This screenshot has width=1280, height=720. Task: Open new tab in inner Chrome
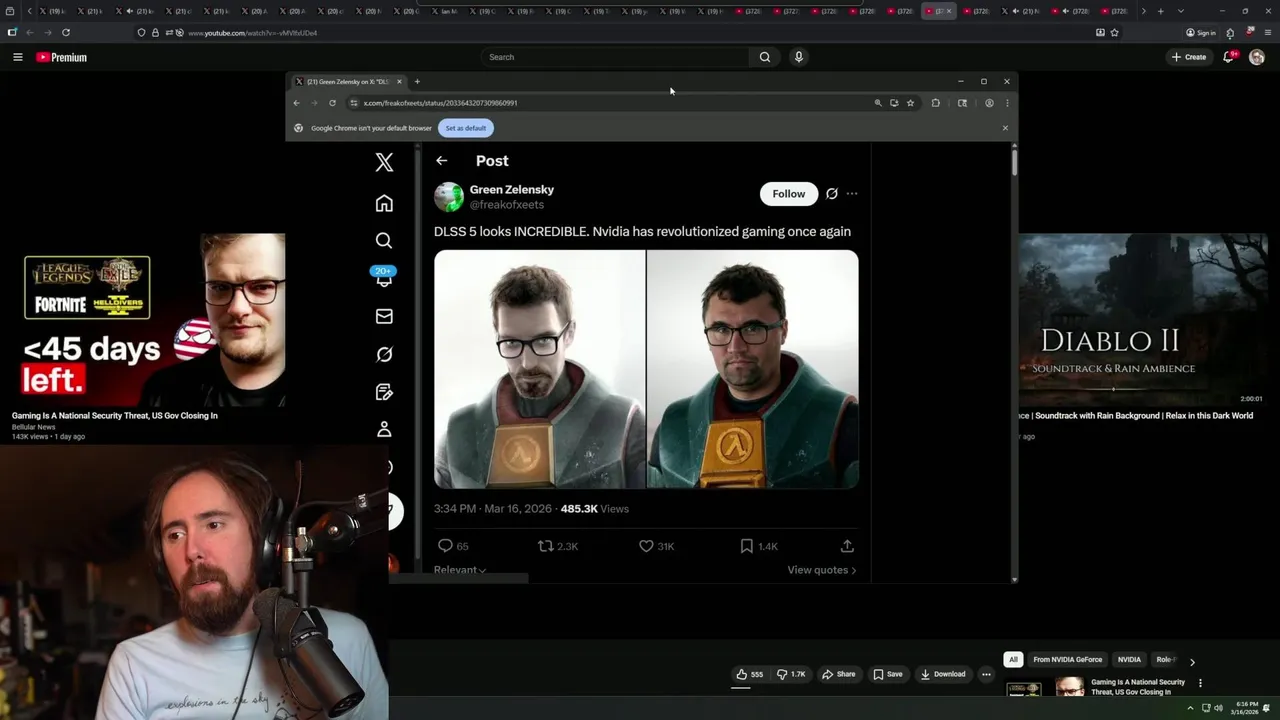417,81
